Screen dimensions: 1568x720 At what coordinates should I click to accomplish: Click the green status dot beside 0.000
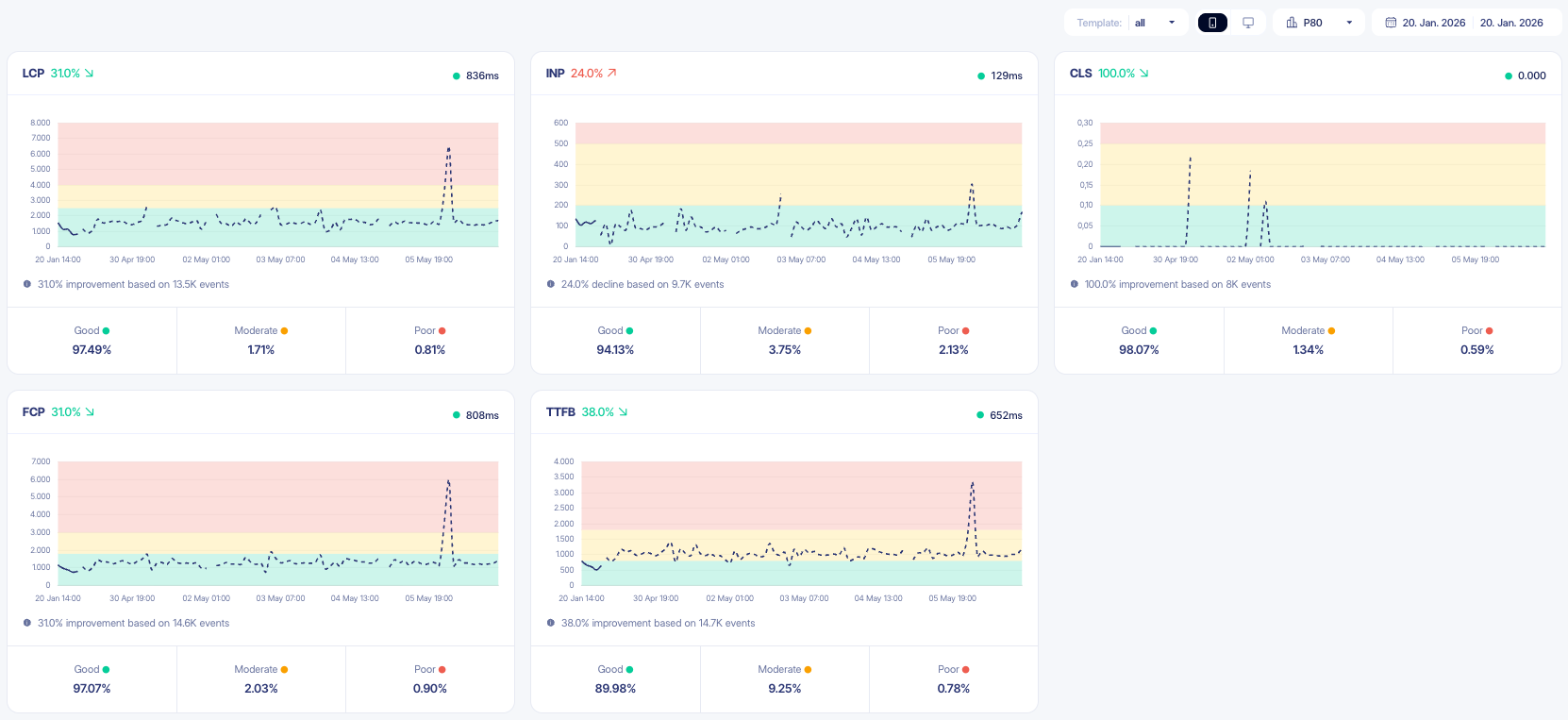1508,75
